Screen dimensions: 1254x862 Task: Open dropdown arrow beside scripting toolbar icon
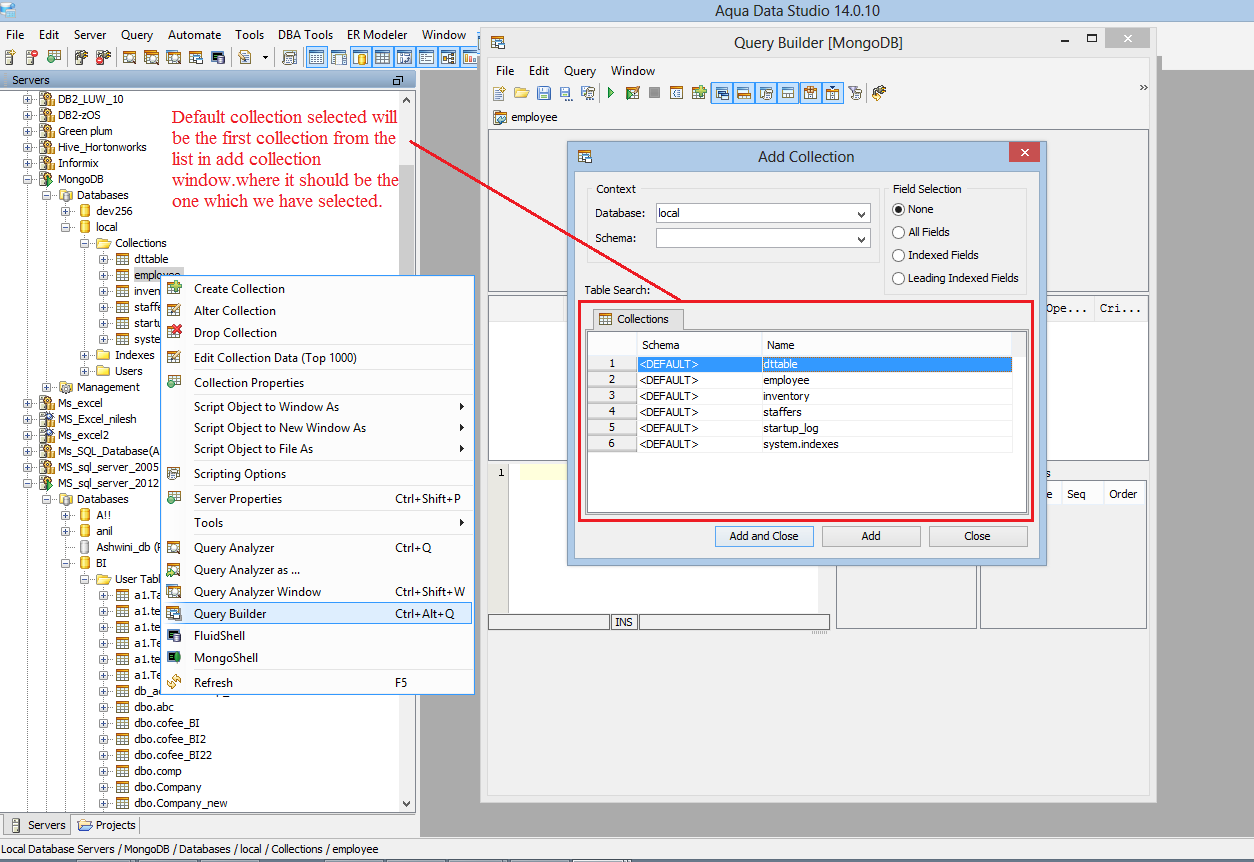(265, 57)
